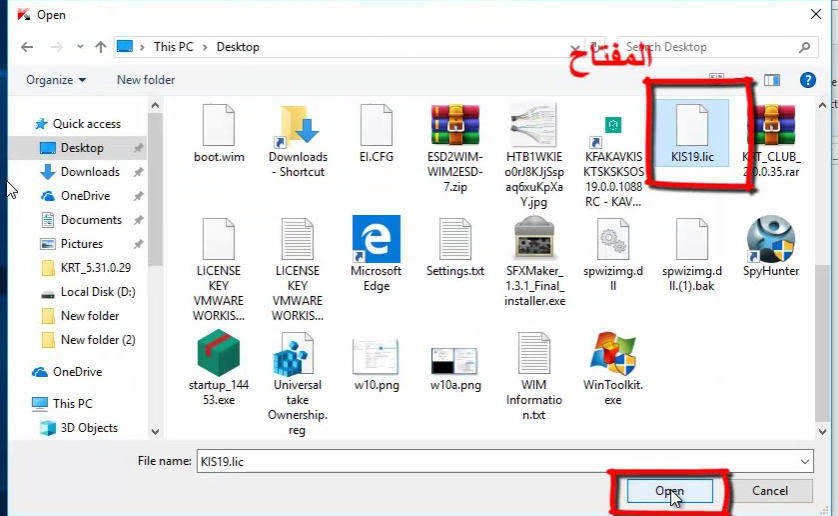Expand the File name dropdown arrow
Screen dimensions: 838x516
coord(805,461)
